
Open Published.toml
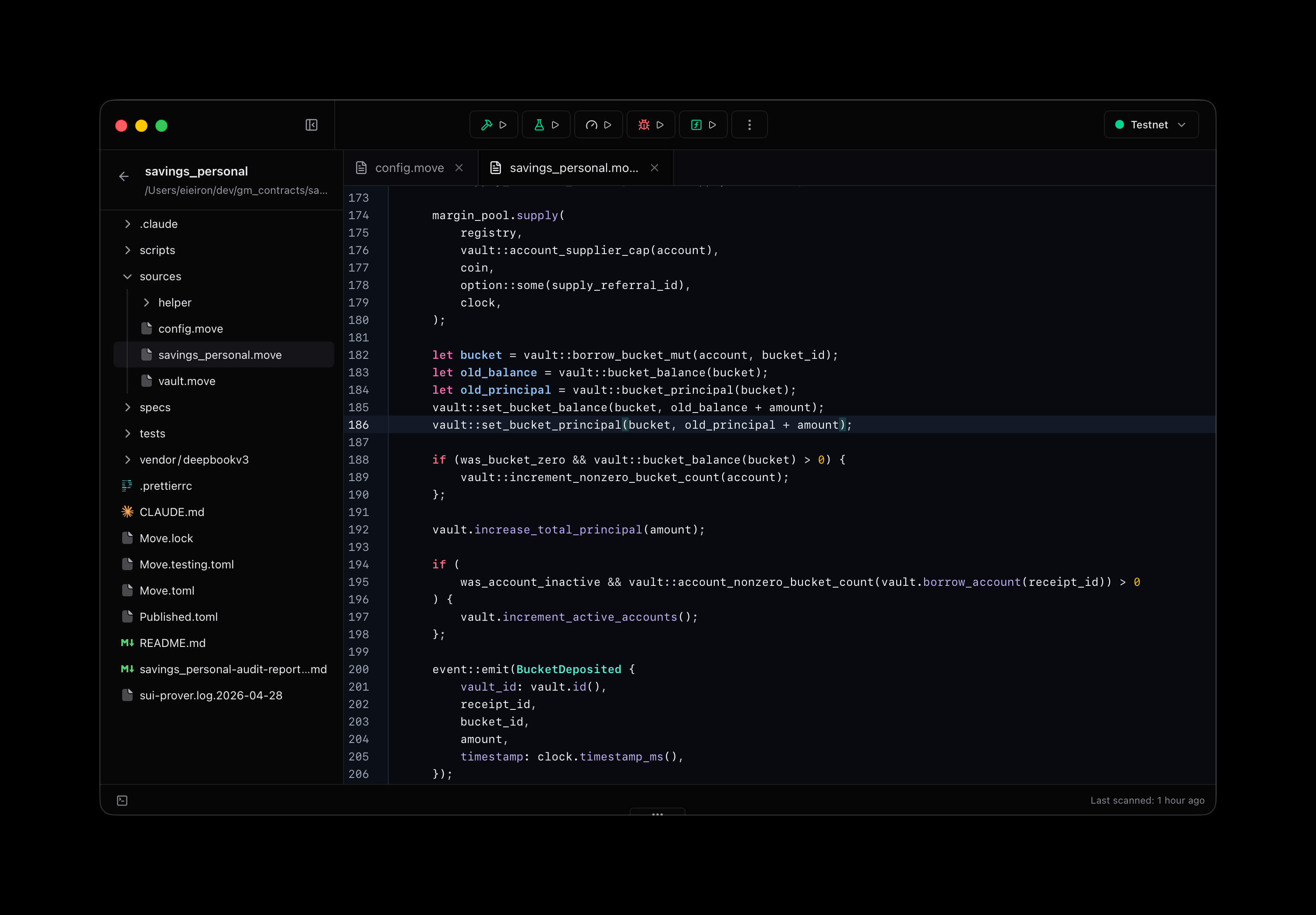click(223, 617)
